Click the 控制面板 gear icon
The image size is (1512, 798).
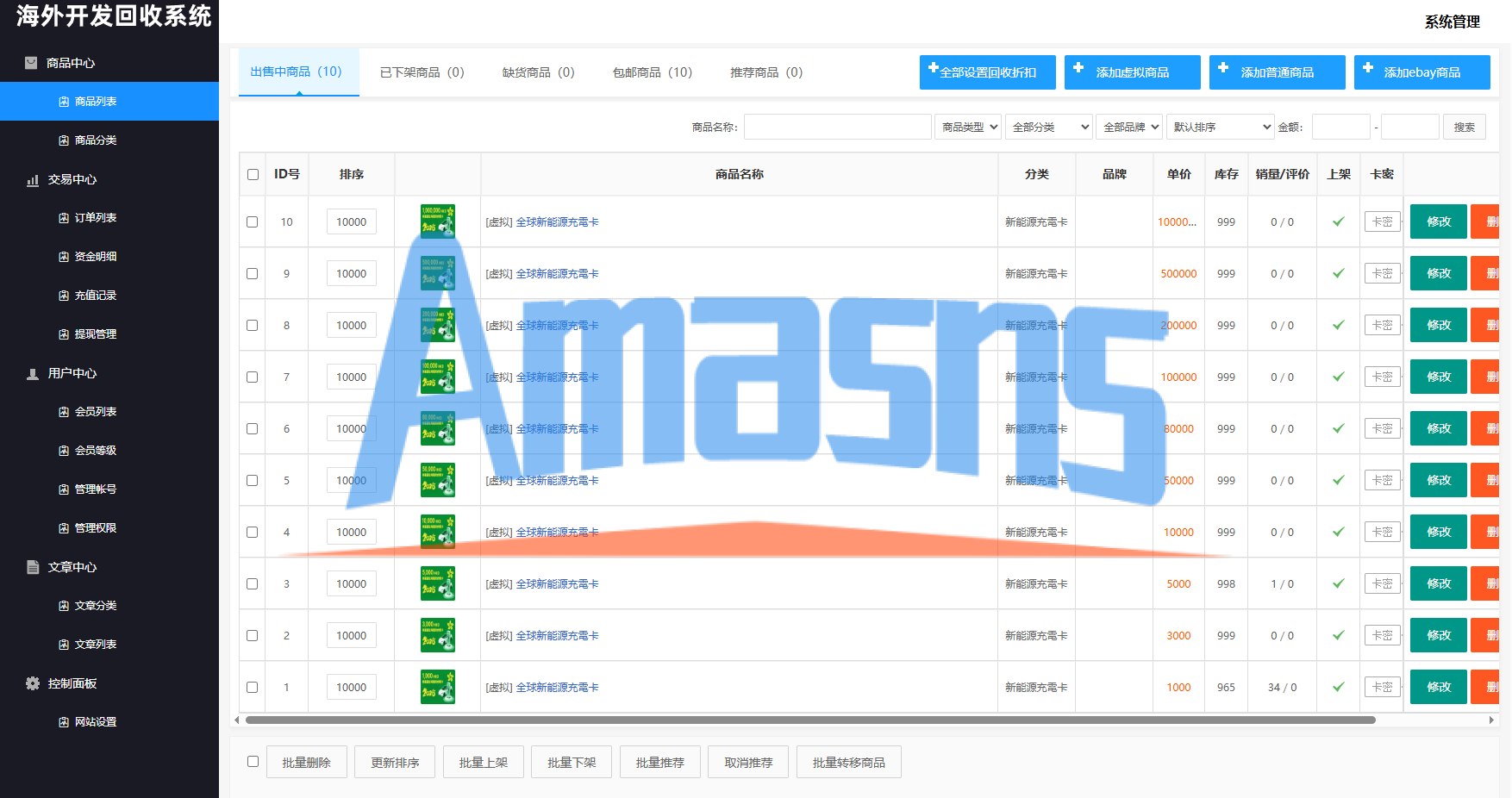pos(33,683)
